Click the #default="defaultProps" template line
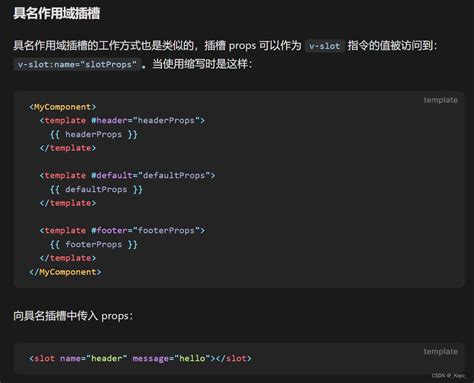 coord(127,175)
